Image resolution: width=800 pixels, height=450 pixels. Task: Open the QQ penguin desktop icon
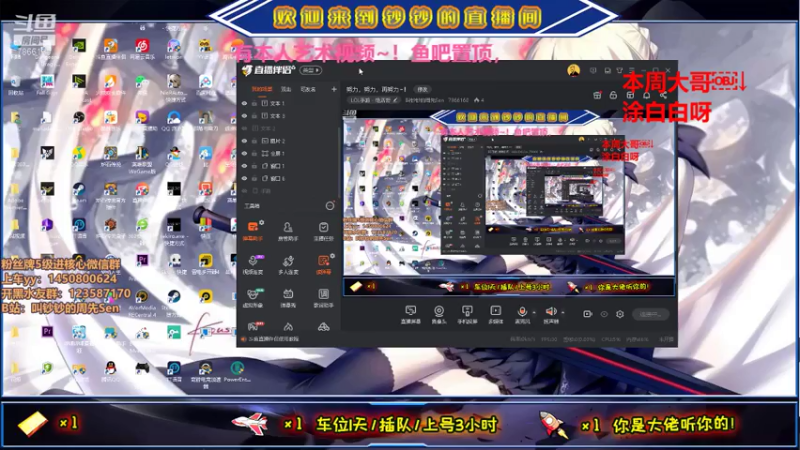pos(110,368)
